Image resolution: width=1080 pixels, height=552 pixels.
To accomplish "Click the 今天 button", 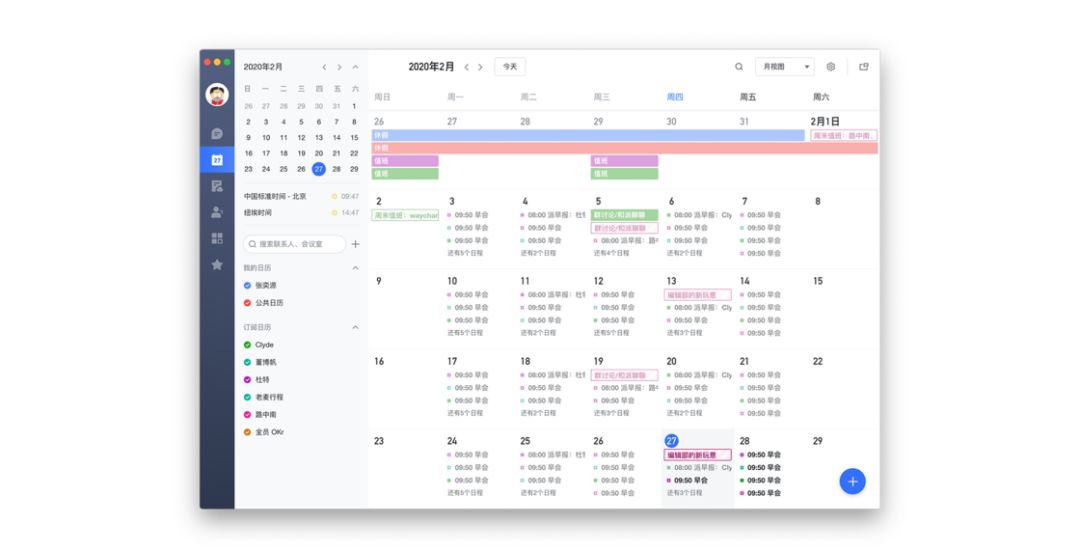I will [x=510, y=67].
